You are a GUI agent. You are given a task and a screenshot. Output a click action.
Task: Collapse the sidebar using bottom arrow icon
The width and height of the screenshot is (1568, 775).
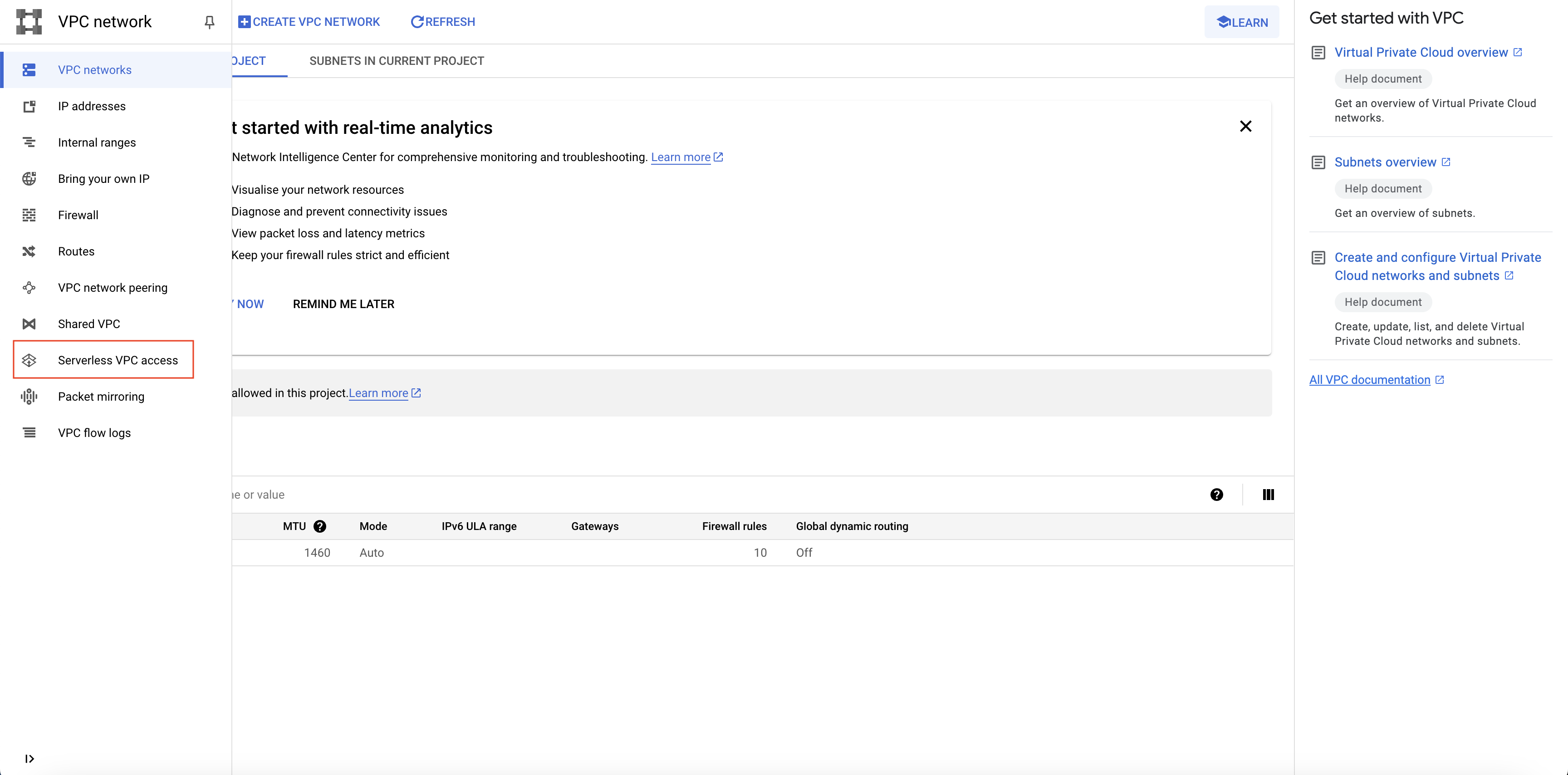[29, 759]
